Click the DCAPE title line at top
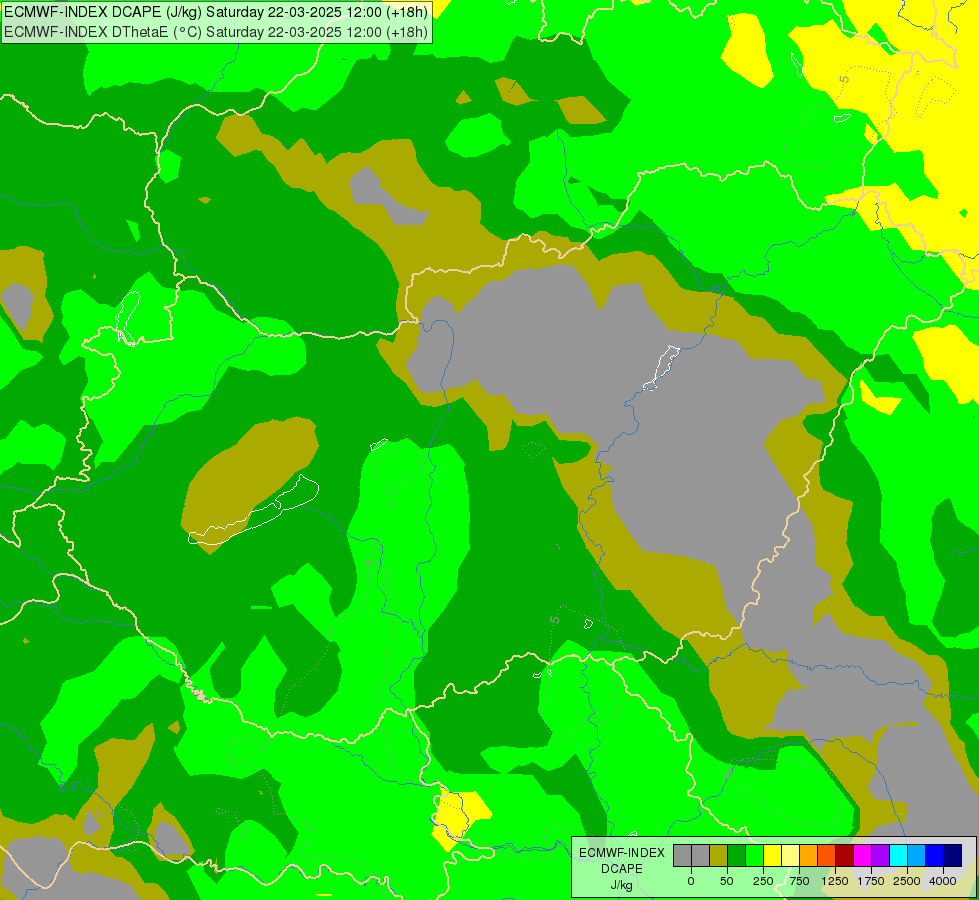979x900 pixels. (x=216, y=12)
